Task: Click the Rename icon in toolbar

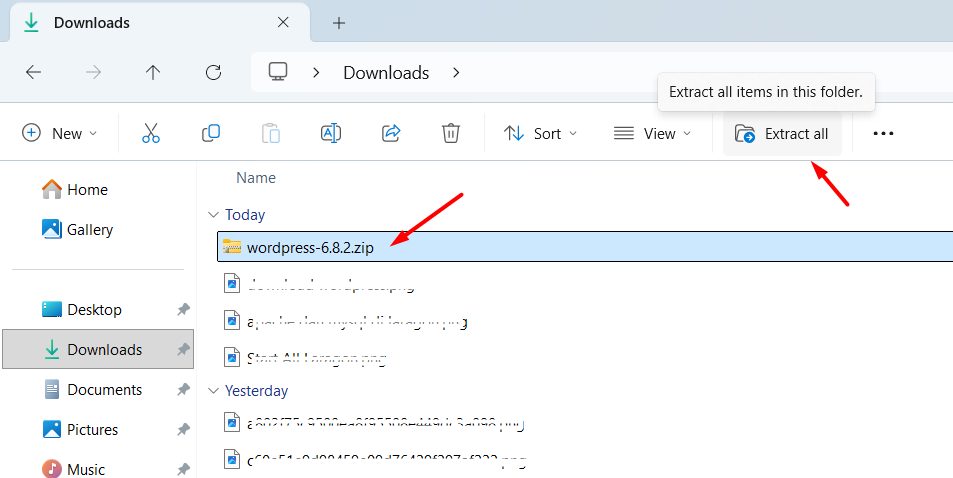Action: 331,133
